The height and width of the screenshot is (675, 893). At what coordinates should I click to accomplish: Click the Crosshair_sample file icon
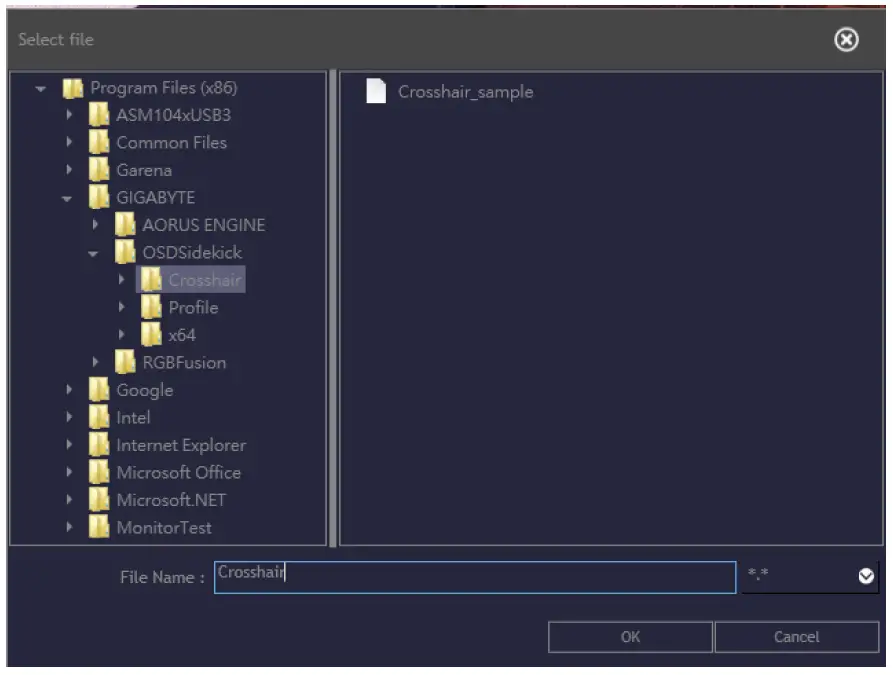[376, 91]
